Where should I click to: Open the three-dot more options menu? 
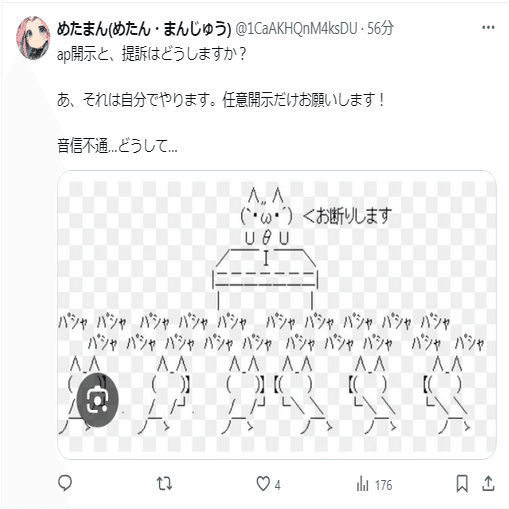(x=488, y=28)
